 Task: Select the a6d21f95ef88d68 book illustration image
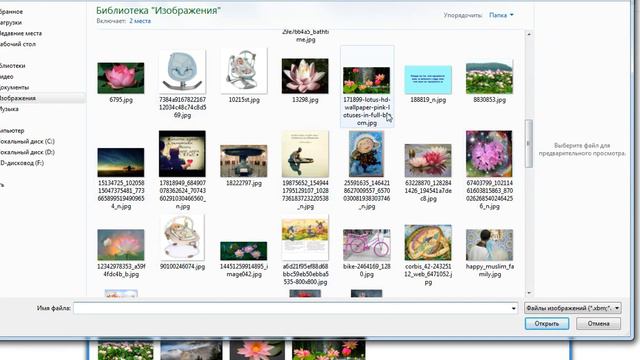point(305,239)
